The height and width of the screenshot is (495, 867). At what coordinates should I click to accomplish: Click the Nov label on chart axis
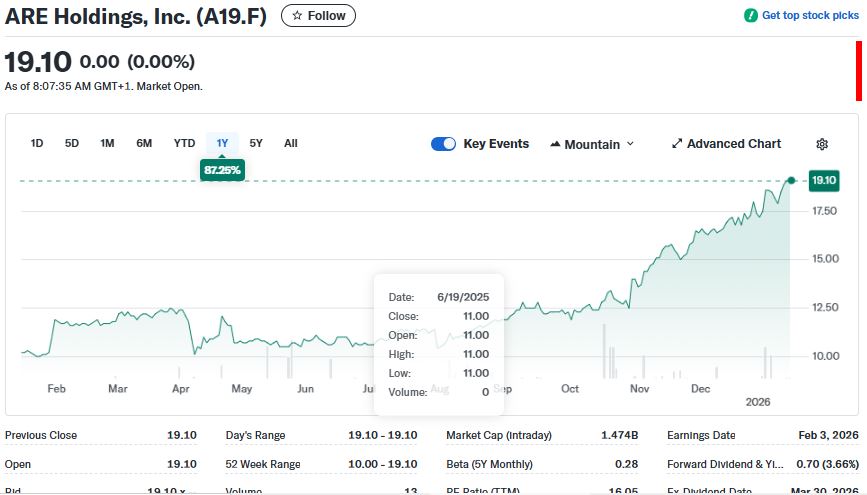click(640, 389)
